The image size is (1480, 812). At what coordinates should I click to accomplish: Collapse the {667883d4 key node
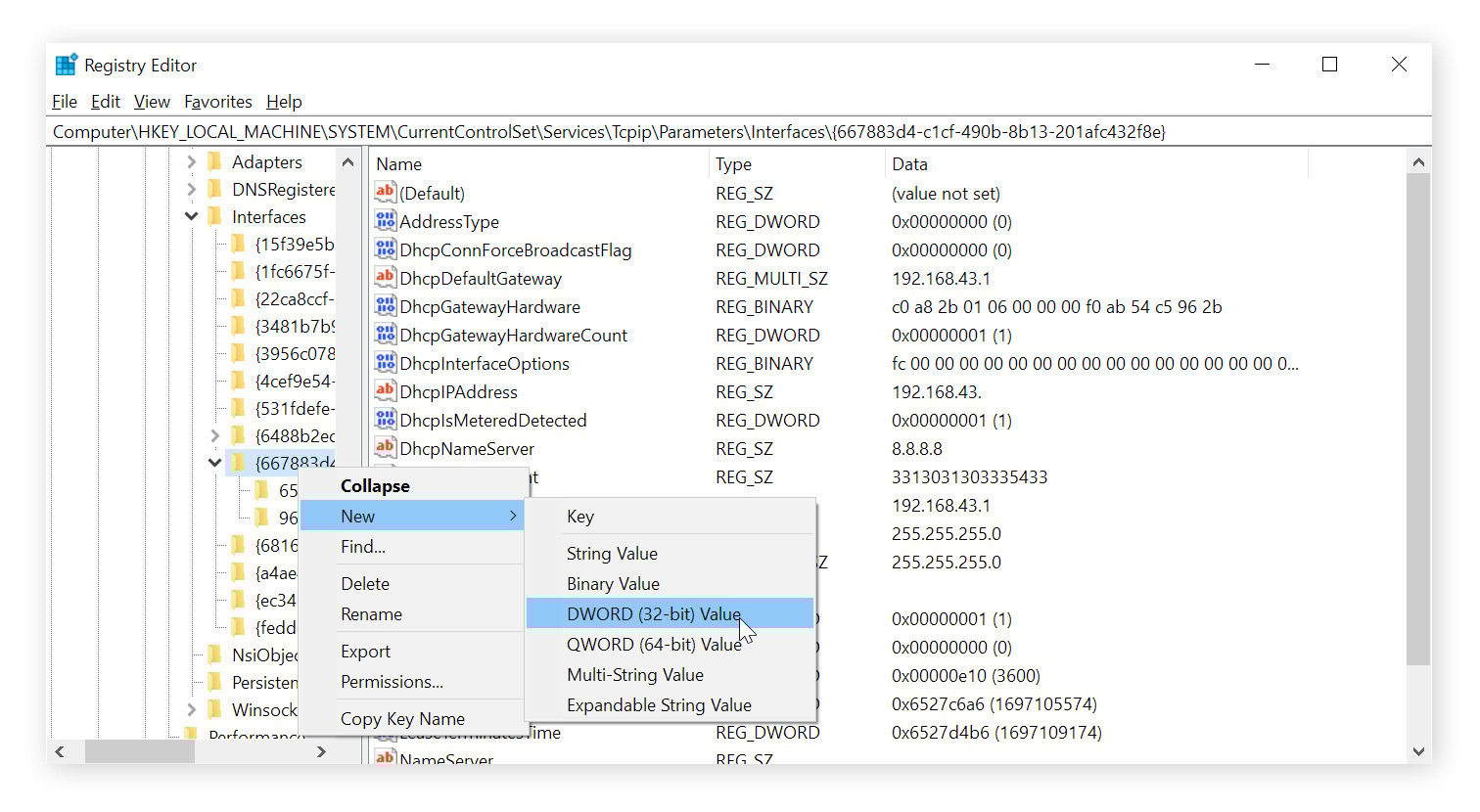tap(214, 463)
